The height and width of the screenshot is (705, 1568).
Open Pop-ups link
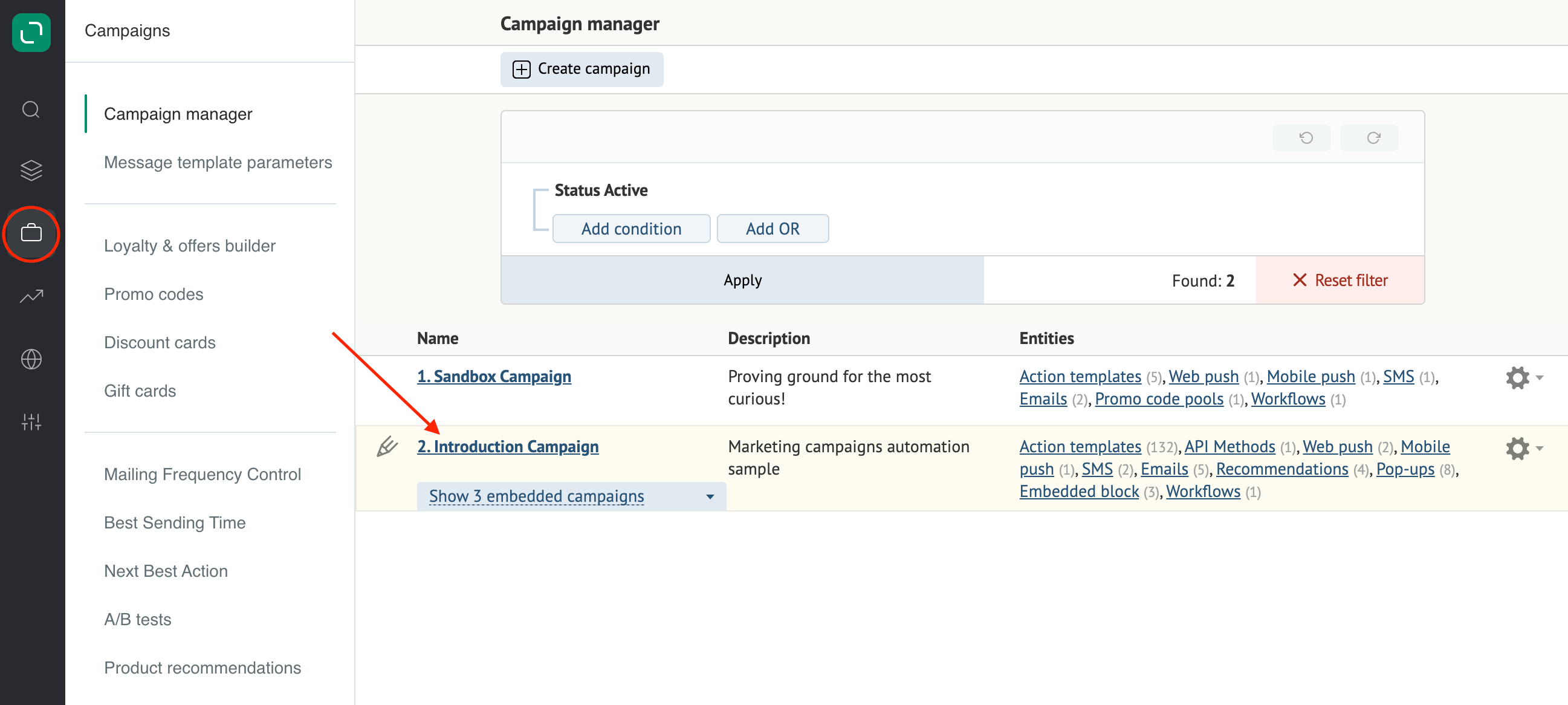(1404, 469)
